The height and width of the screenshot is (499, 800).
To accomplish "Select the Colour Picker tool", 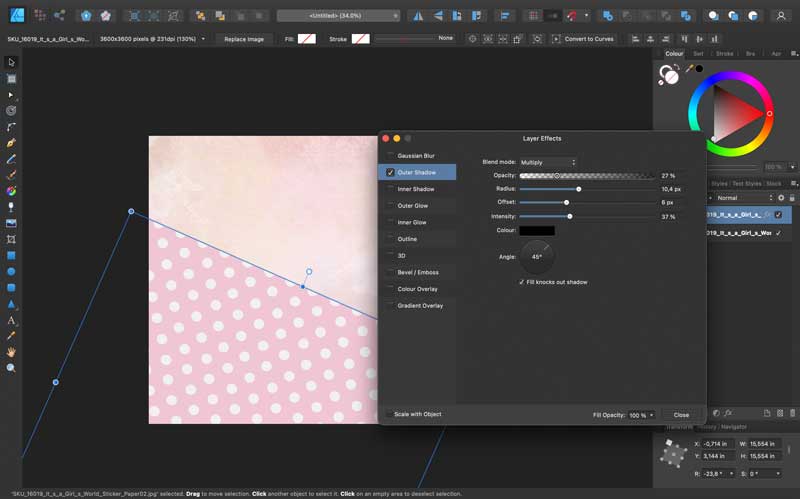I will coord(11,336).
